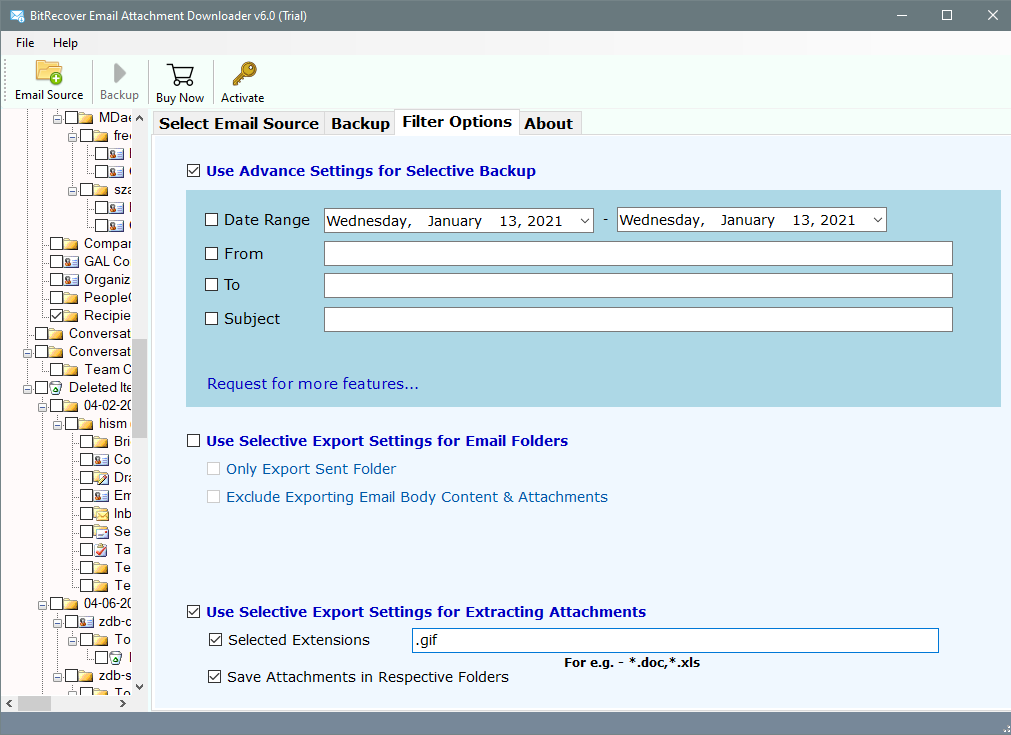Select the sza folder icon

[x=101, y=190]
